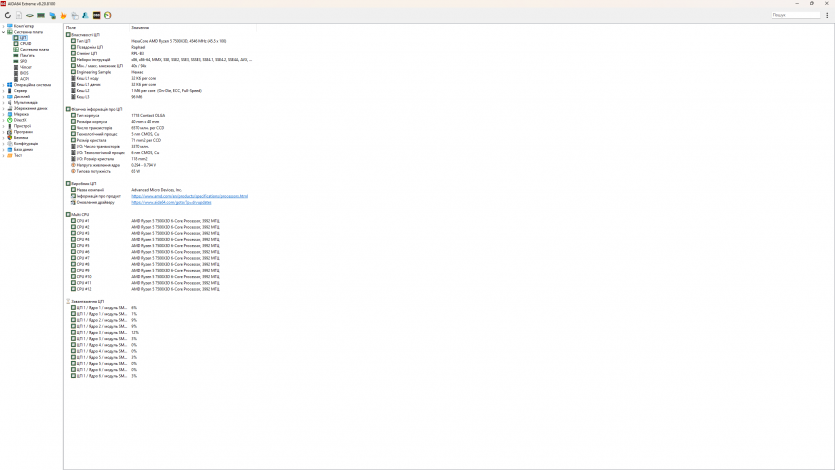This screenshot has height=470, width=835.
Task: Expand the Комп'ютер tree node
Action: click(x=3, y=26)
